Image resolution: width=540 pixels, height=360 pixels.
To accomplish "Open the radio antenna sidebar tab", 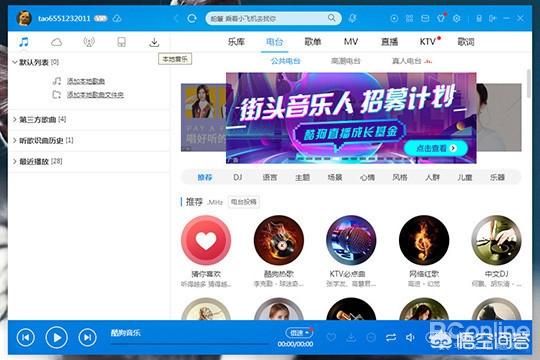I will pos(89,42).
